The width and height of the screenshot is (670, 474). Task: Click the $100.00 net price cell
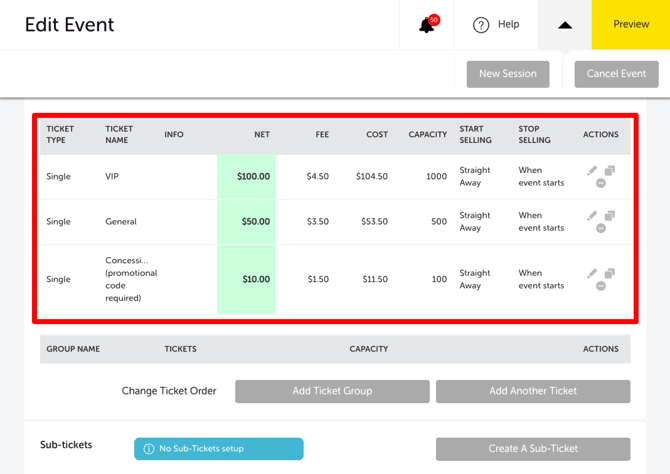pyautogui.click(x=247, y=177)
